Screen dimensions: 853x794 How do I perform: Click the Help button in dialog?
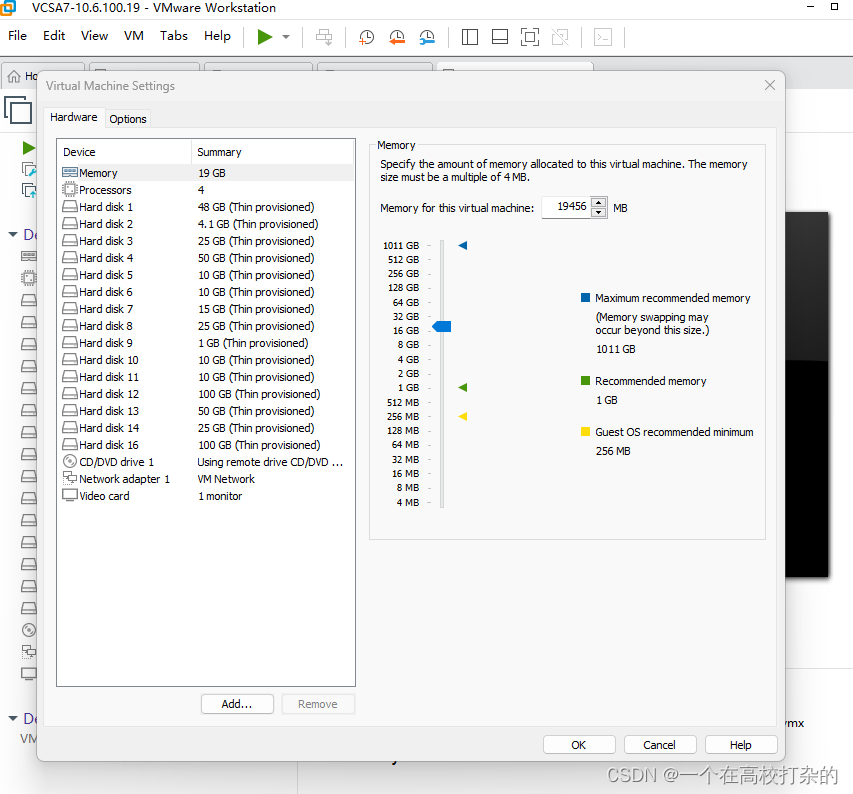click(740, 745)
